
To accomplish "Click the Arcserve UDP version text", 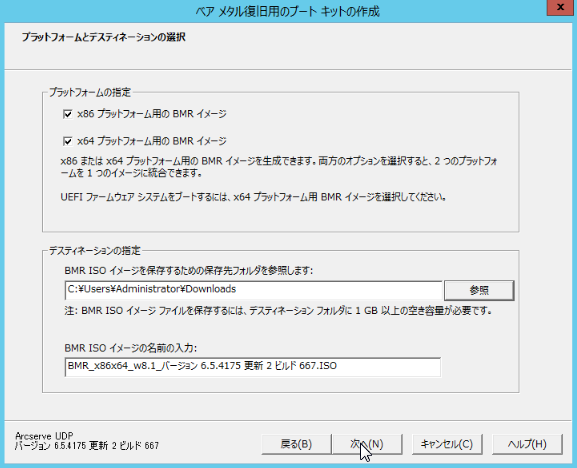I will 87,441.
